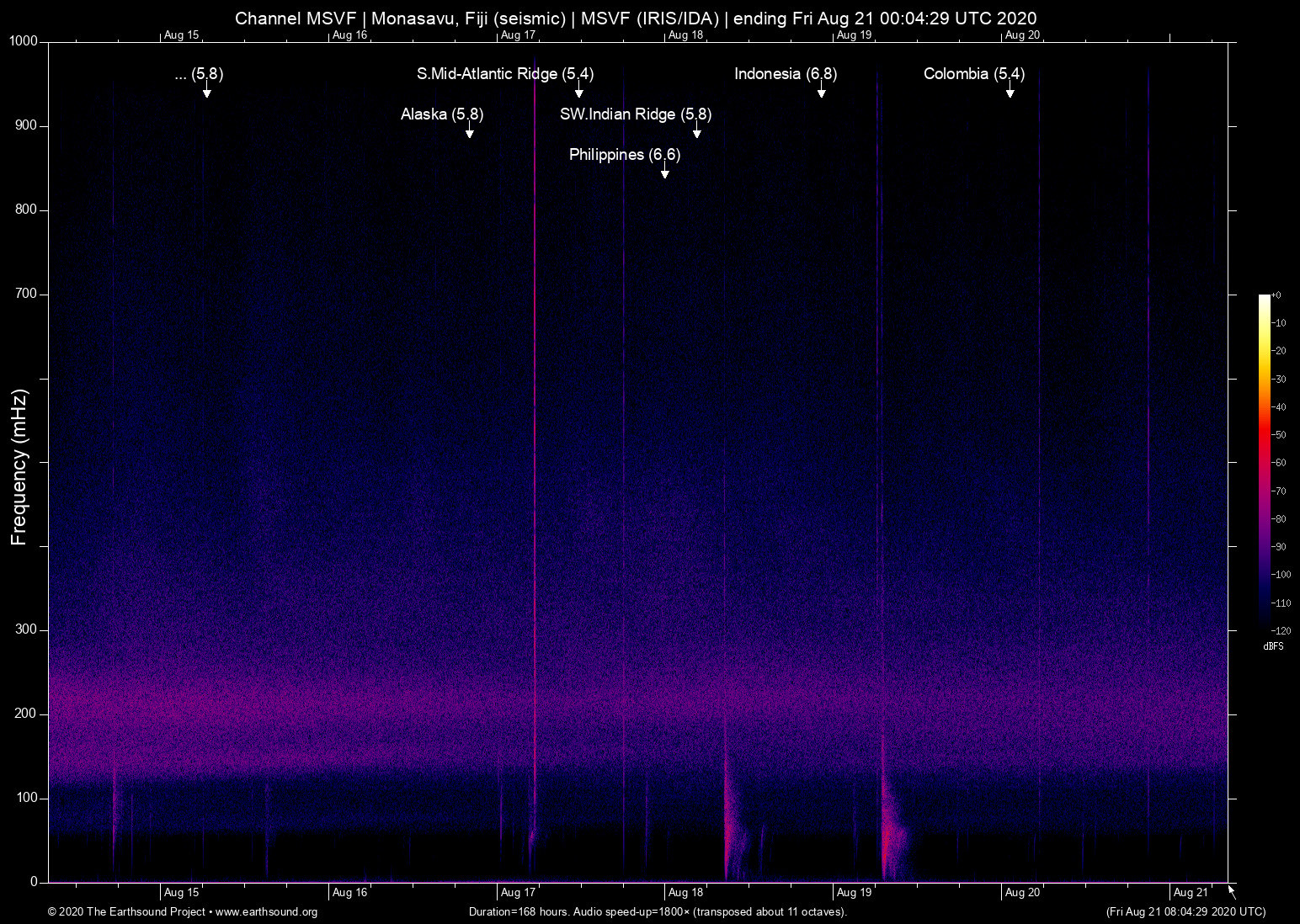Screen dimensions: 1300x924
Task: Click the arrow under Philippines (6.6) label
Action: (664, 173)
